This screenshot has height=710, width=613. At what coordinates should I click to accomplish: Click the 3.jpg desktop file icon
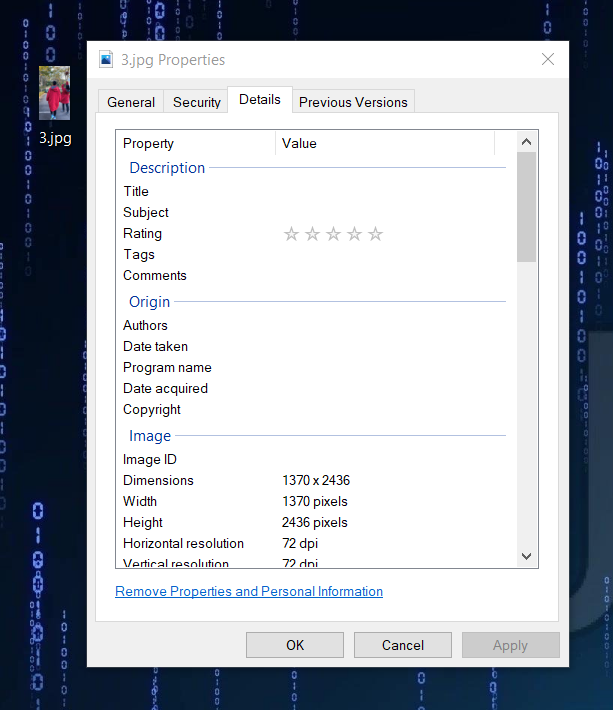point(54,94)
